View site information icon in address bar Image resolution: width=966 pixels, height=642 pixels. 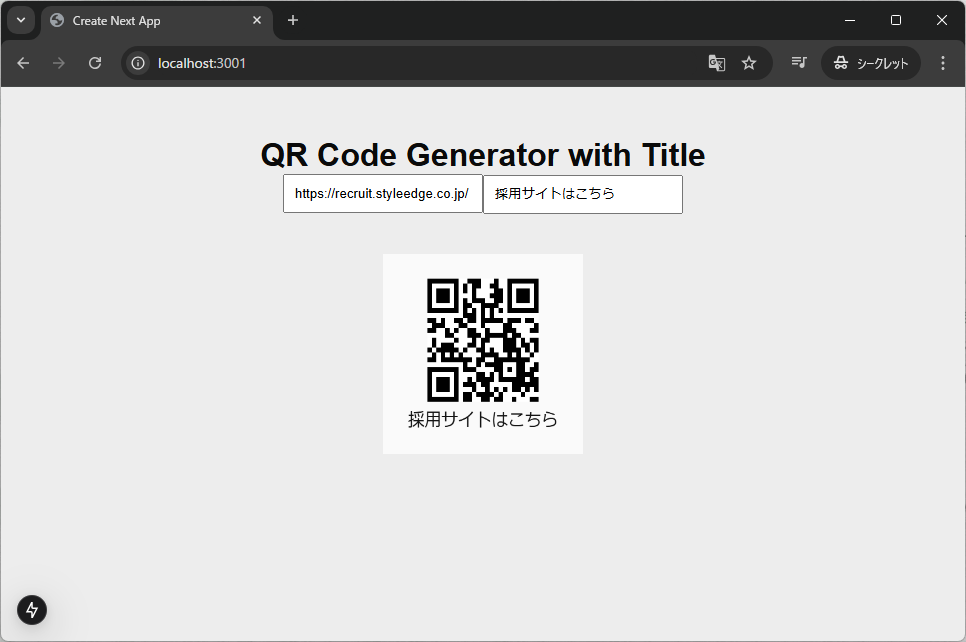pos(138,63)
